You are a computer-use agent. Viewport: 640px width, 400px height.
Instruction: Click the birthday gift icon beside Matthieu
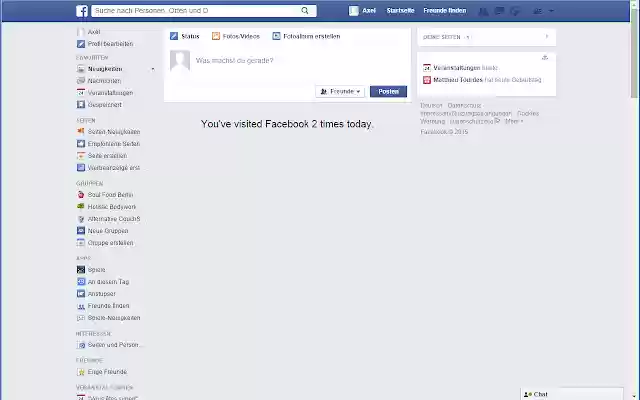[427, 80]
